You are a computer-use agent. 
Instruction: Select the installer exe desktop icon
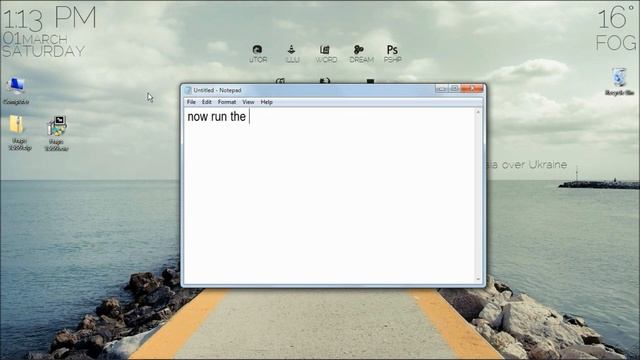[56, 133]
